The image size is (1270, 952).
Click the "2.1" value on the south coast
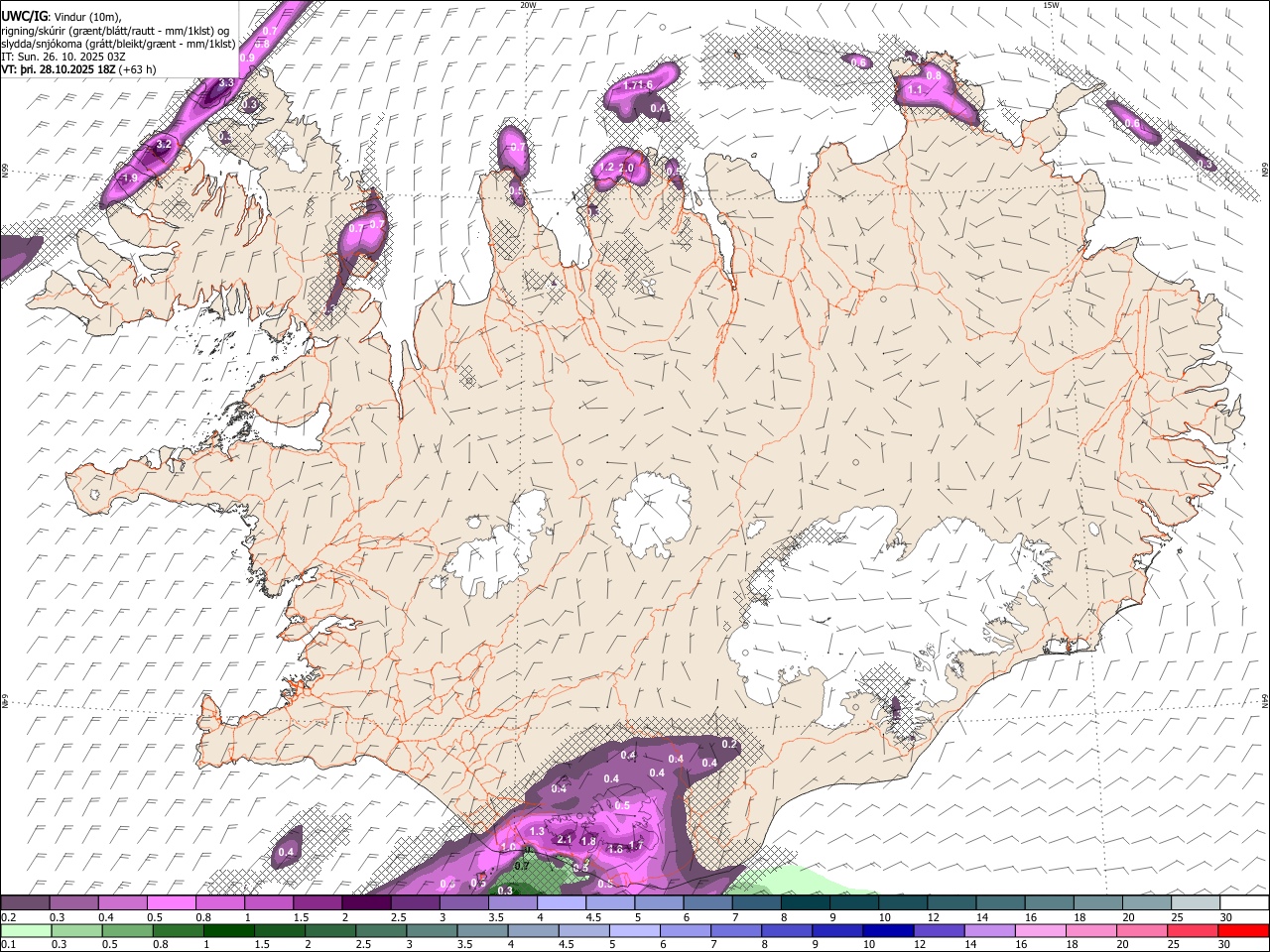click(x=565, y=840)
